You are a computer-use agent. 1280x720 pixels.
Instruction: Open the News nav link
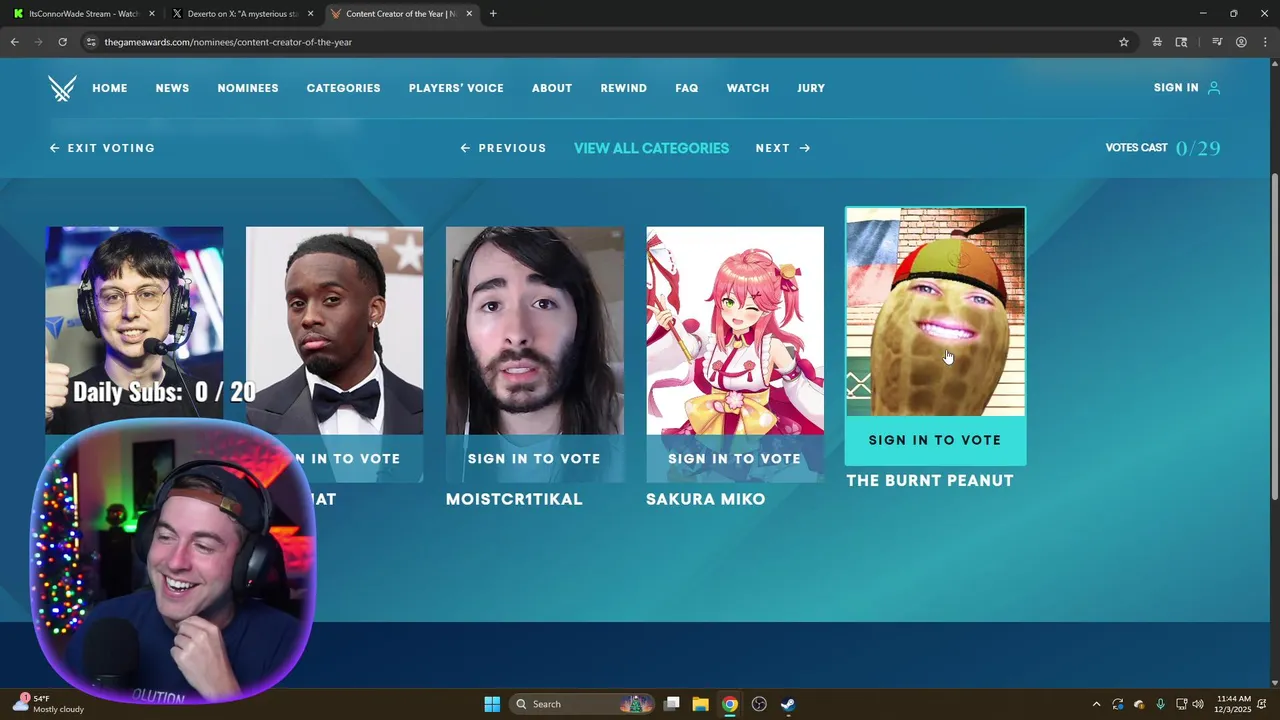pos(172,88)
